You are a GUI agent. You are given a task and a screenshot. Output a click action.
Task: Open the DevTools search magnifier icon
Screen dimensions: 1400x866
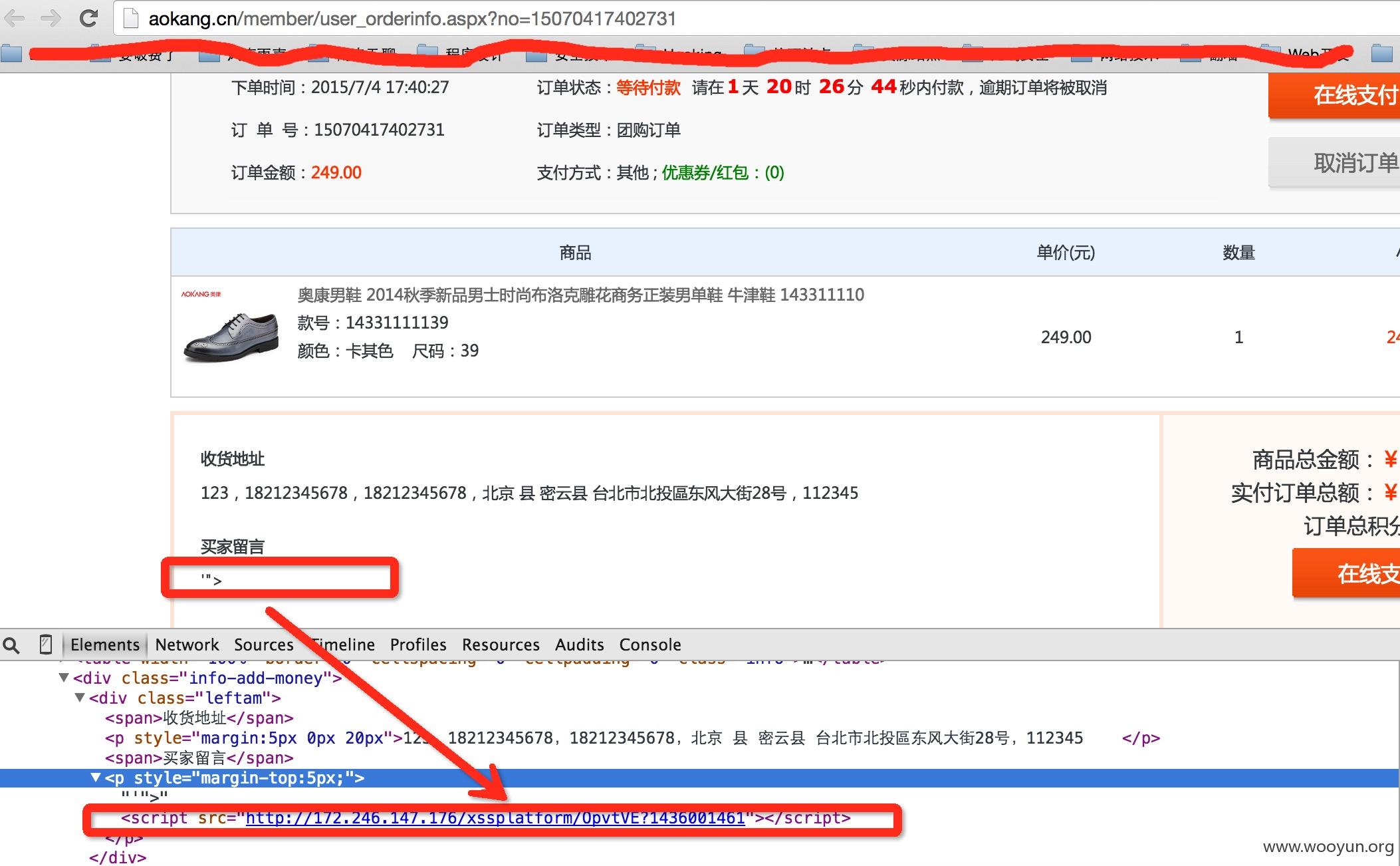pyautogui.click(x=11, y=645)
